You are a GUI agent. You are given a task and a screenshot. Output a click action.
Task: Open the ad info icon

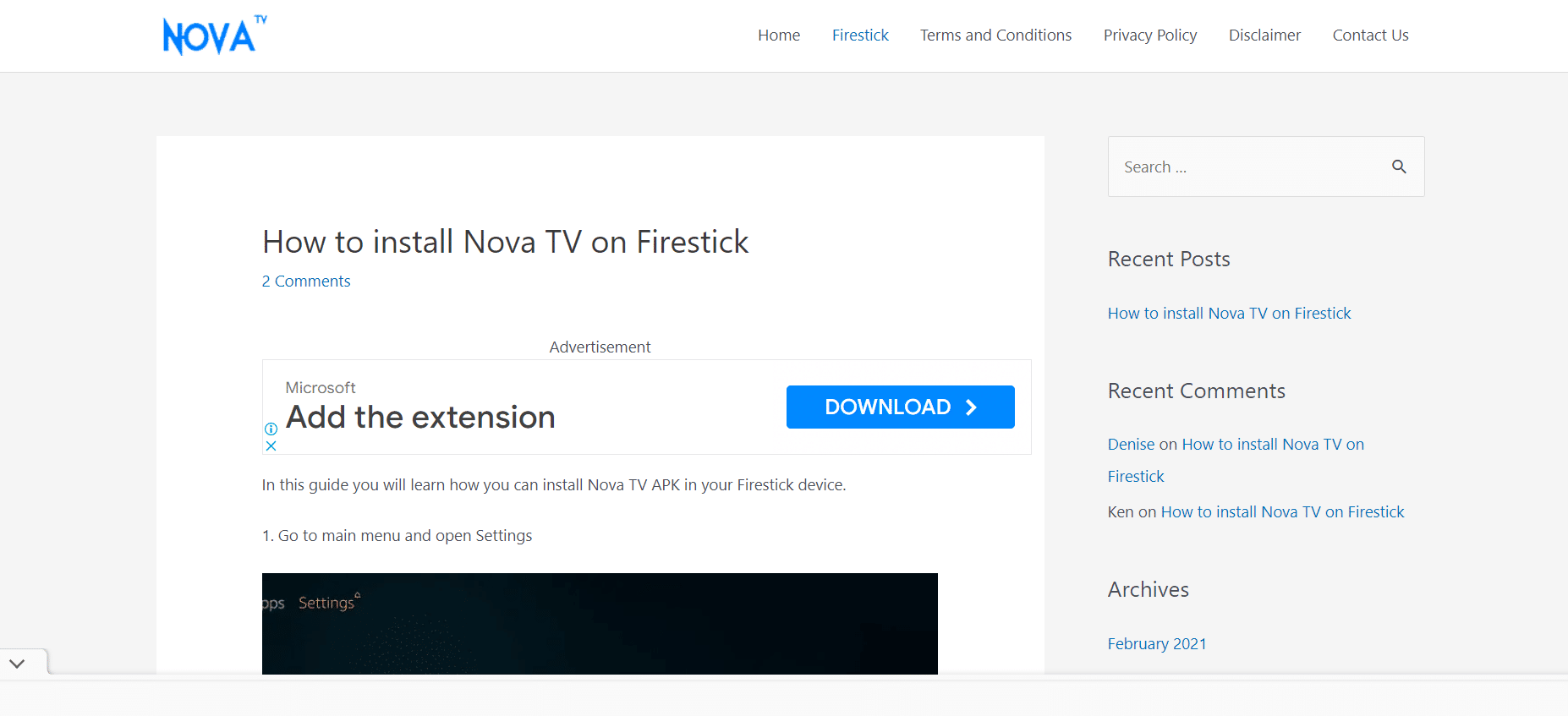coord(271,429)
